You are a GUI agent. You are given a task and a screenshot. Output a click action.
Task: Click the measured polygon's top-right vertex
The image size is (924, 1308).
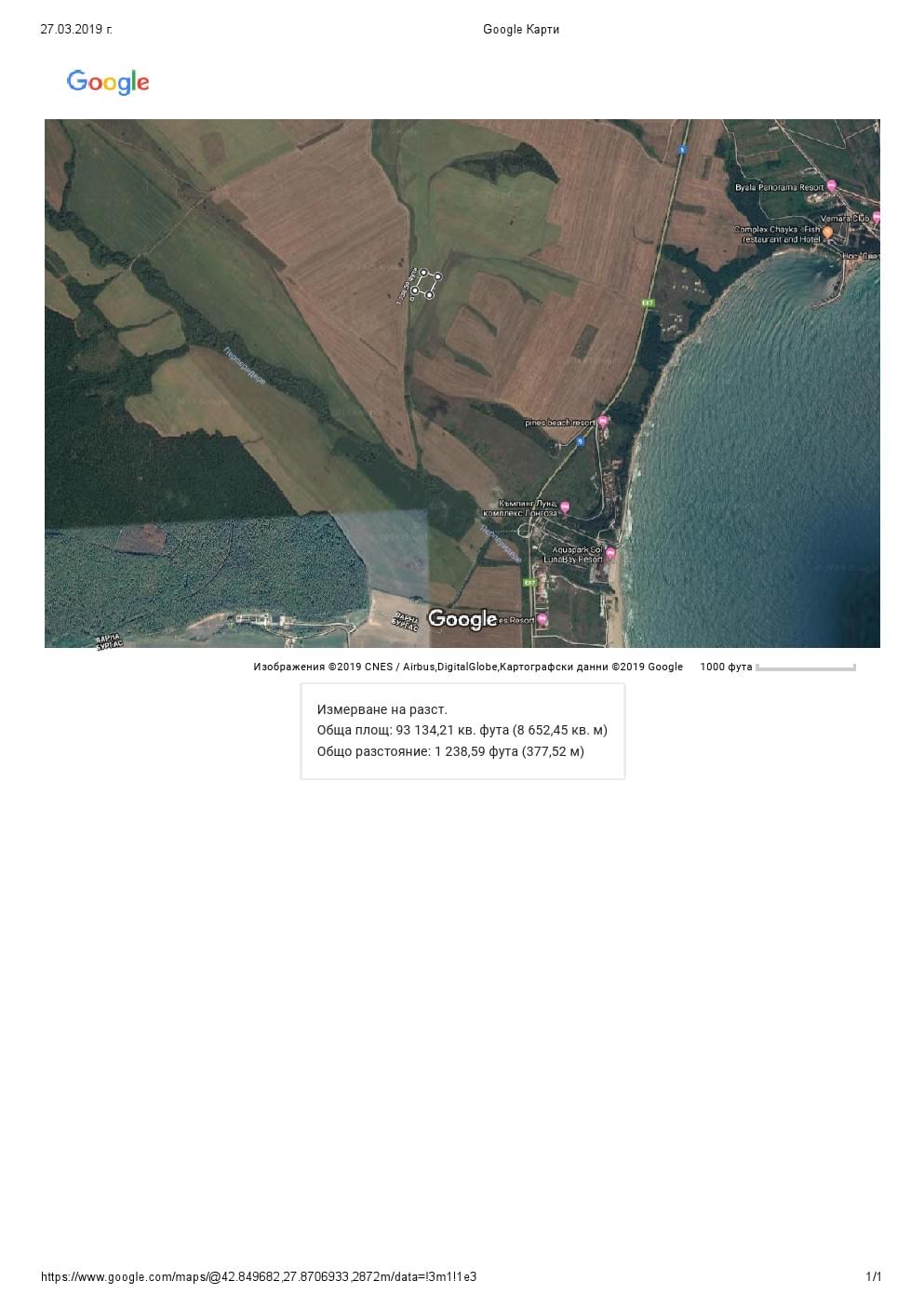click(437, 276)
